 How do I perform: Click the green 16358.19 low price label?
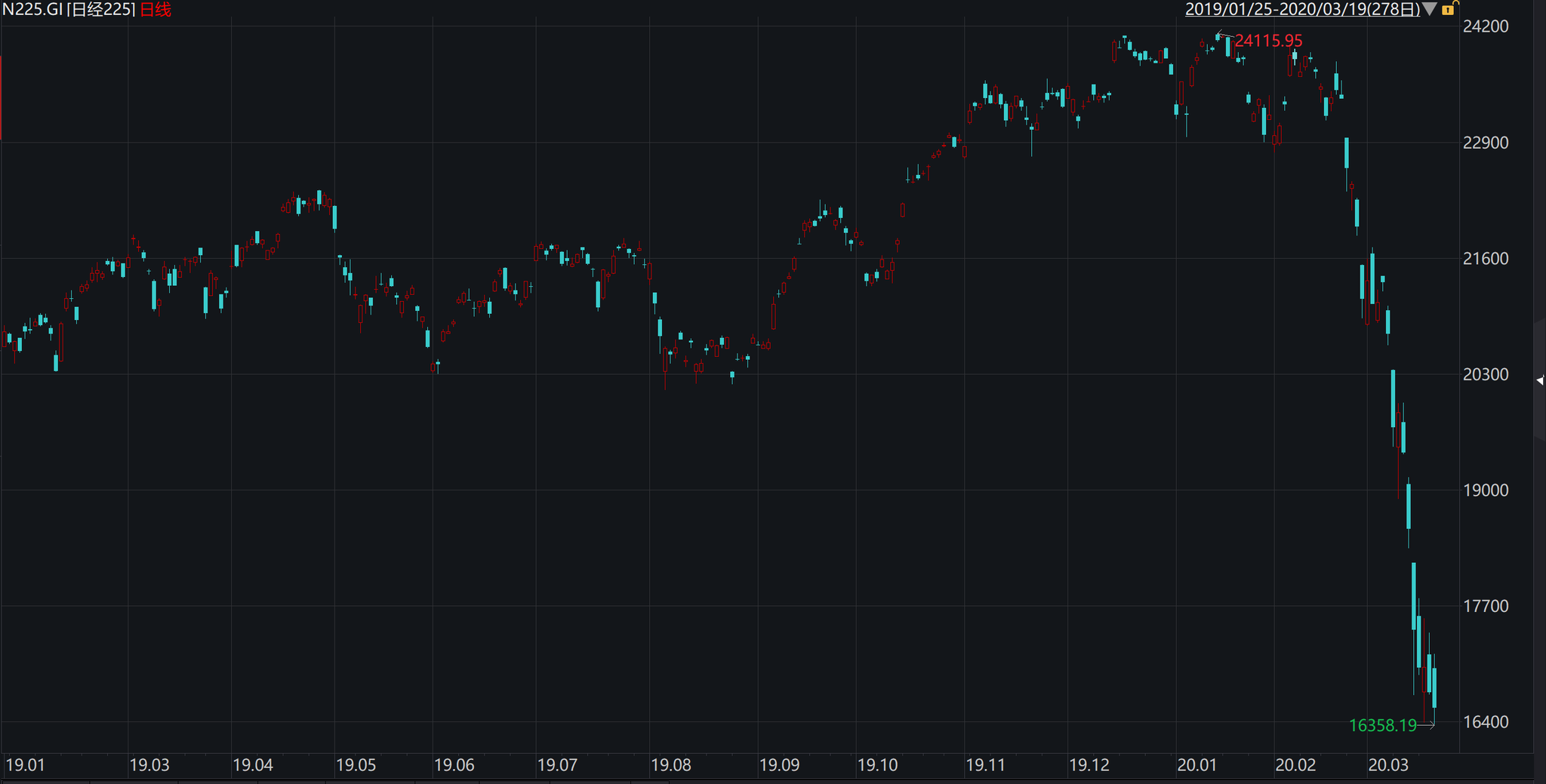tap(1382, 725)
